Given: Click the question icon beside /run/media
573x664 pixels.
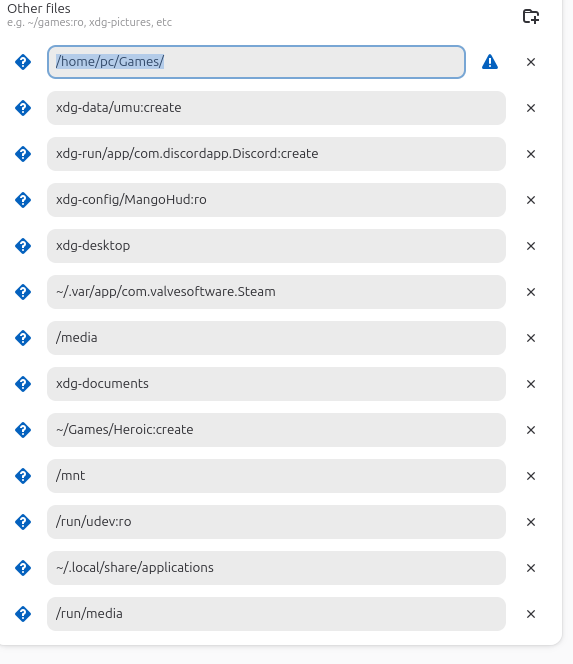Looking at the screenshot, I should [23, 614].
